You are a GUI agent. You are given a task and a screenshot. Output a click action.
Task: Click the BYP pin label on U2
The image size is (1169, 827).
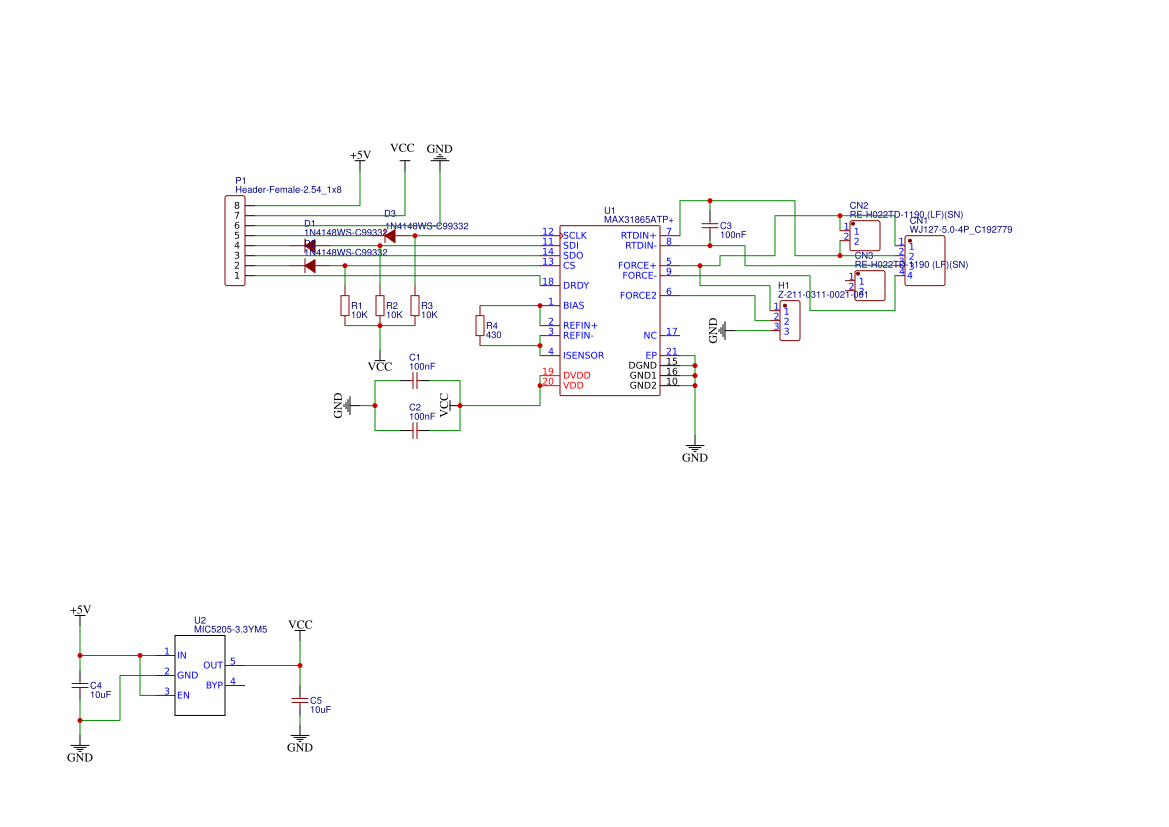(215, 685)
